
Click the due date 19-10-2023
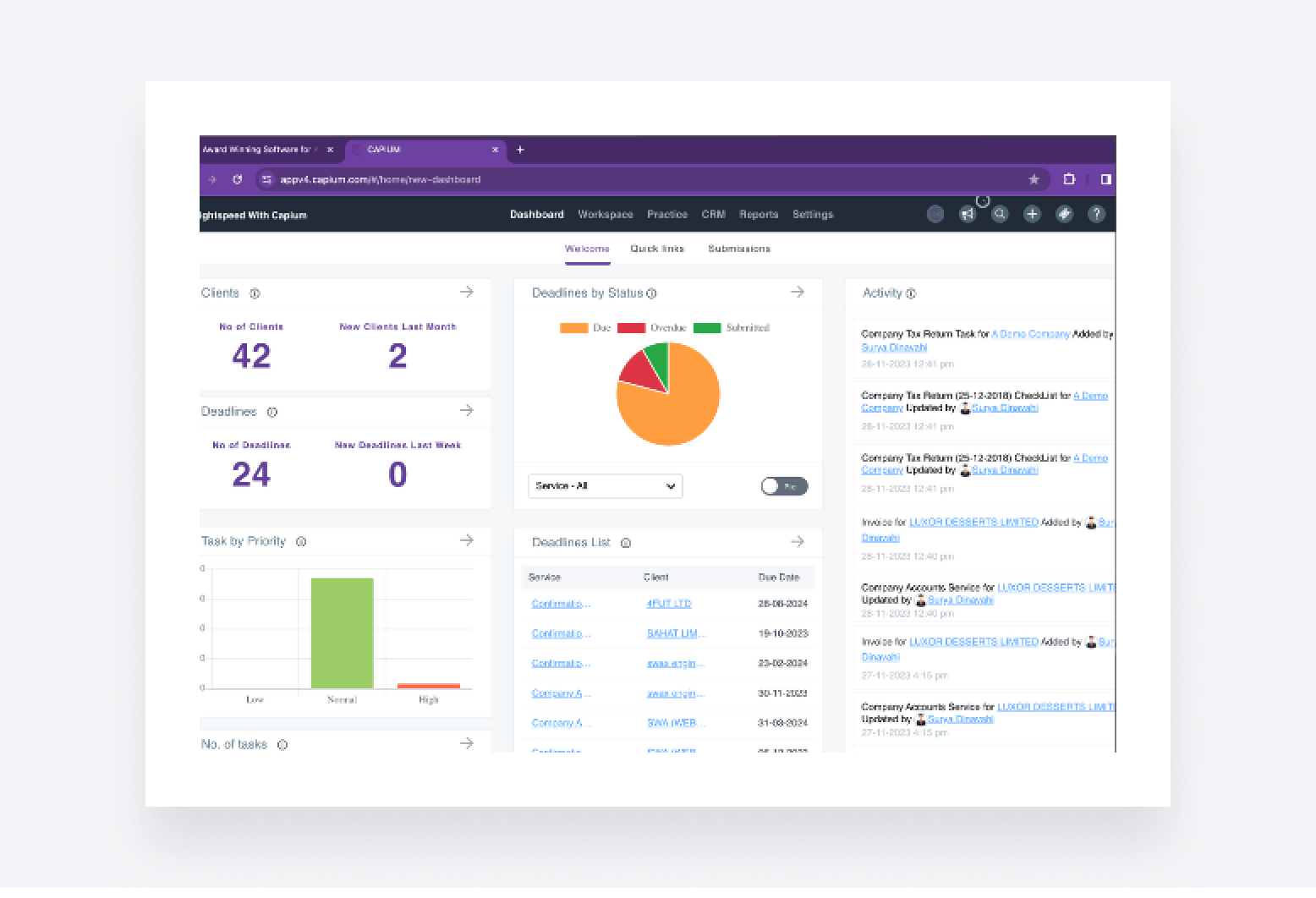point(783,633)
